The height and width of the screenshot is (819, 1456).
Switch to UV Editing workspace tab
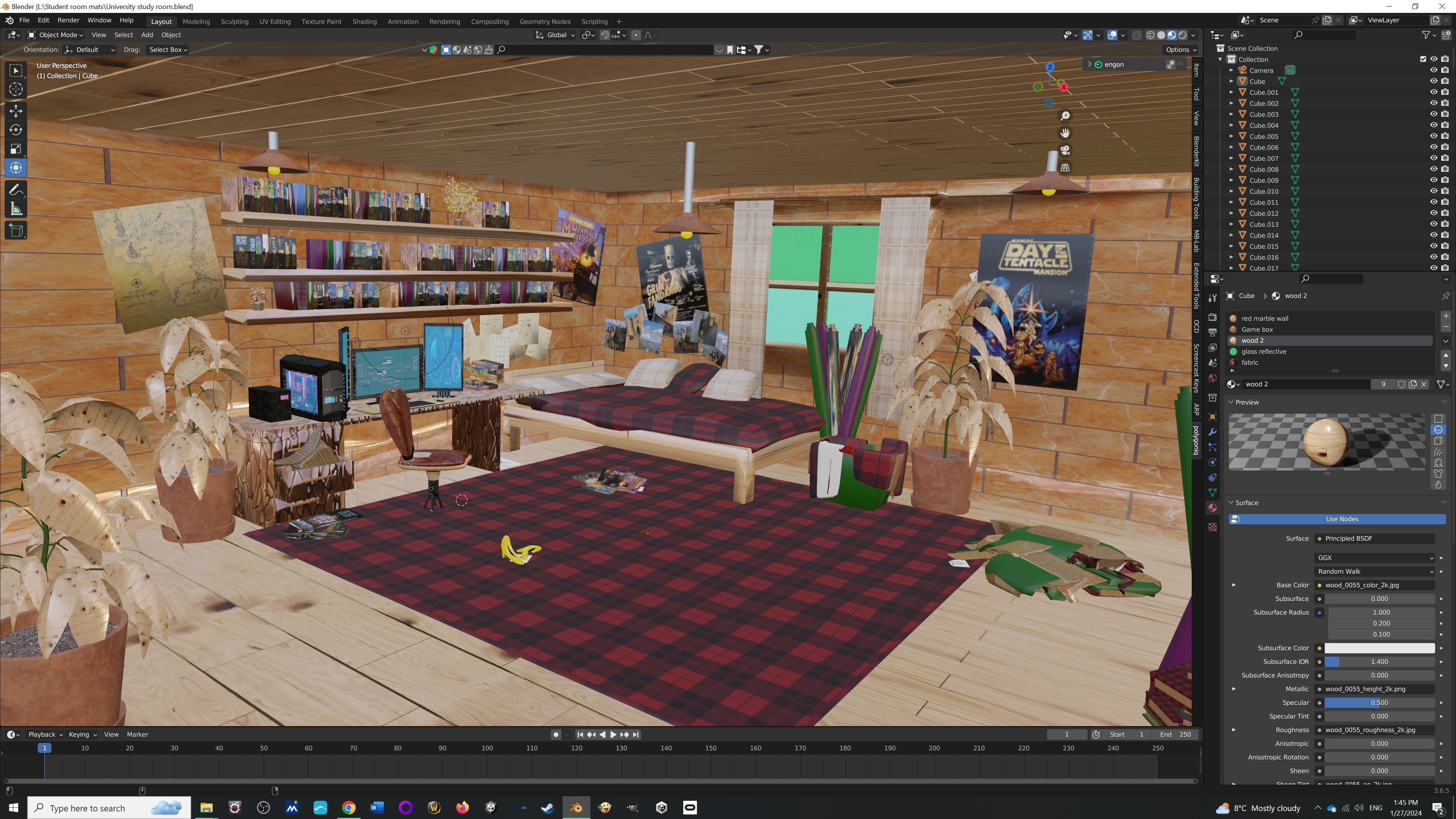[x=275, y=22]
